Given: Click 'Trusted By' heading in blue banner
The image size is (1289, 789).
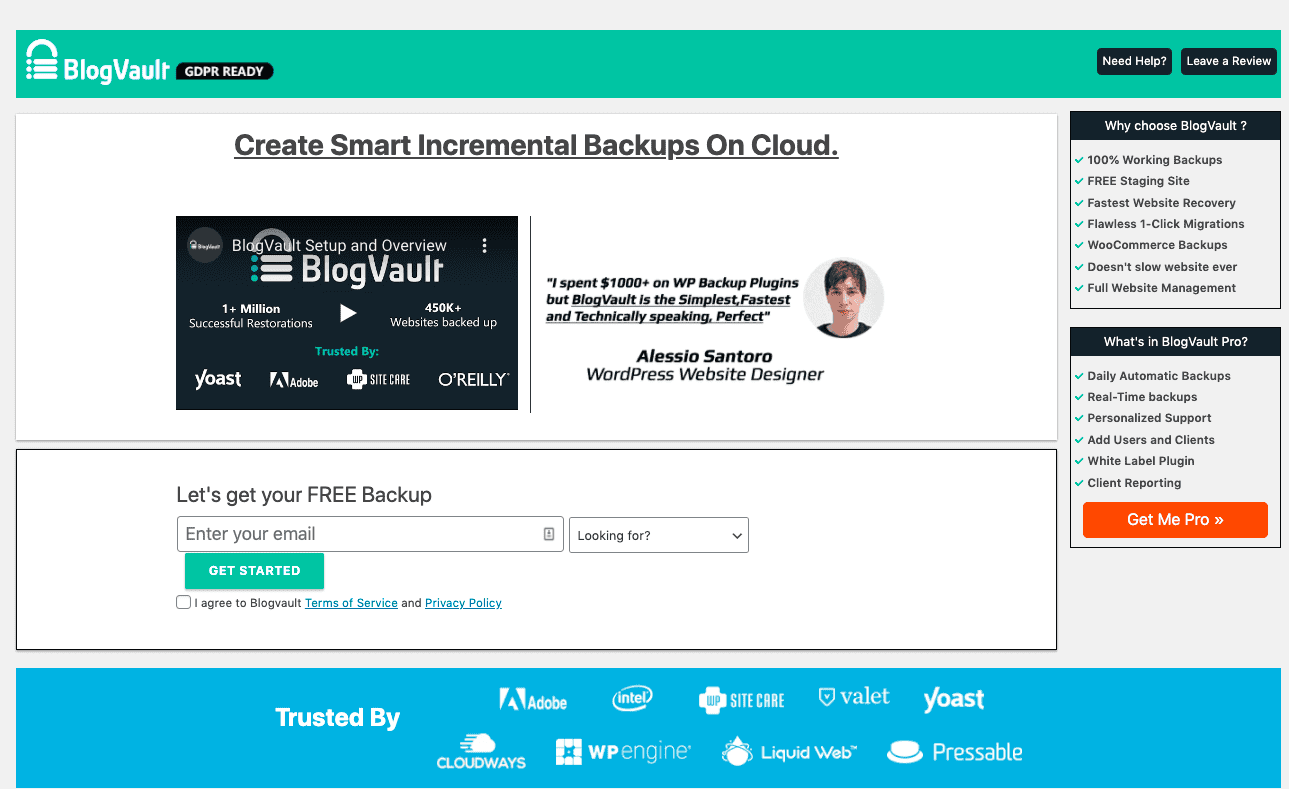Looking at the screenshot, I should tap(337, 718).
